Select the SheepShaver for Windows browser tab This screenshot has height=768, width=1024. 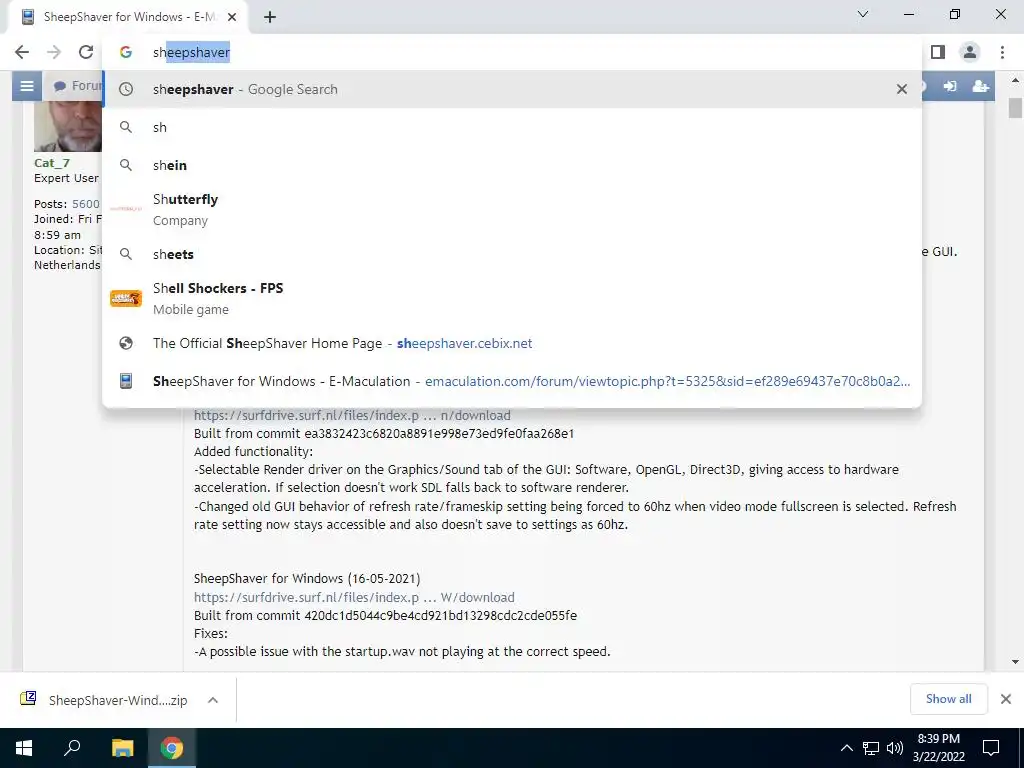click(x=127, y=18)
